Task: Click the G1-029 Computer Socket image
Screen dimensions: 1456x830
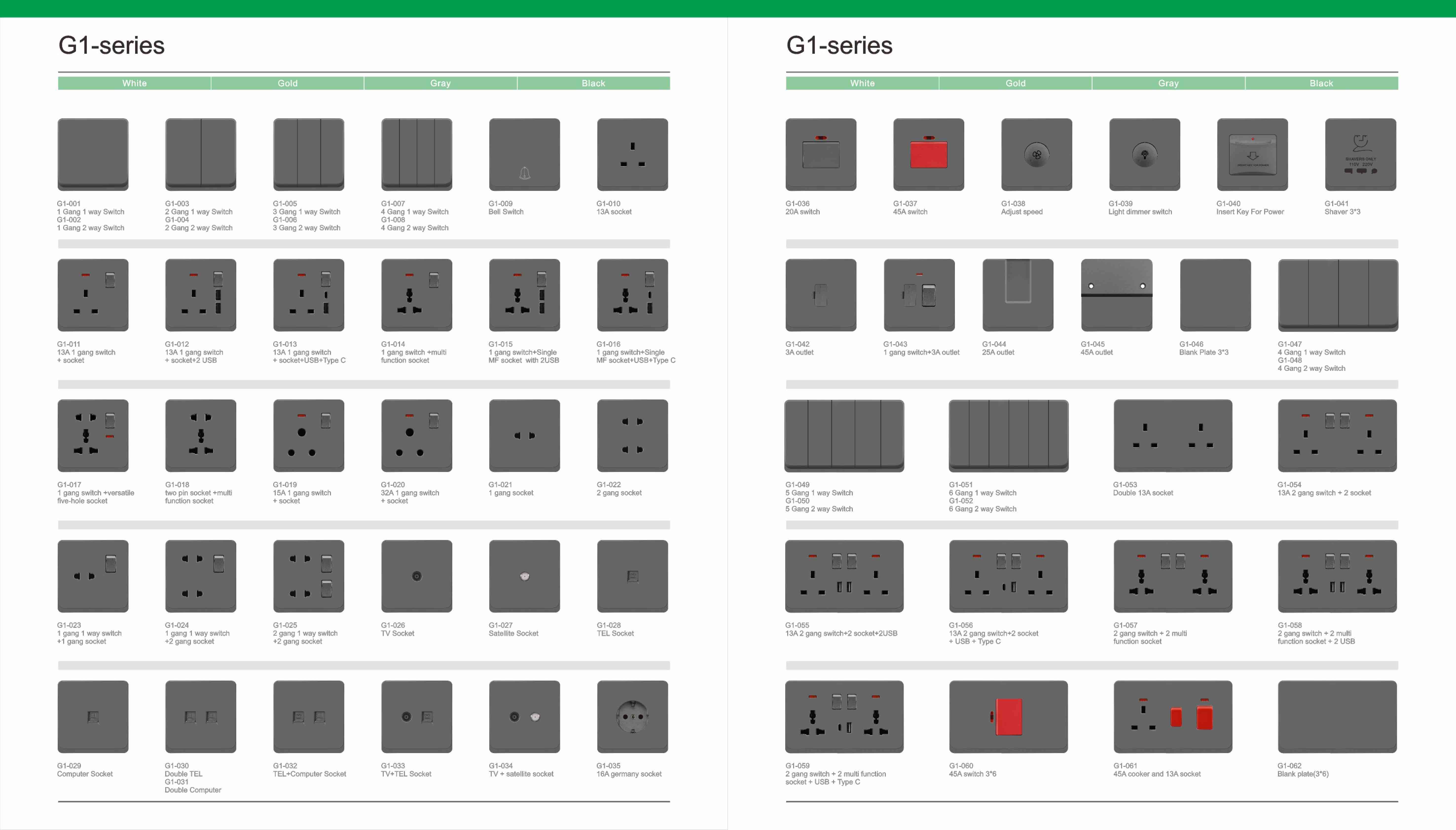Action: point(93,717)
